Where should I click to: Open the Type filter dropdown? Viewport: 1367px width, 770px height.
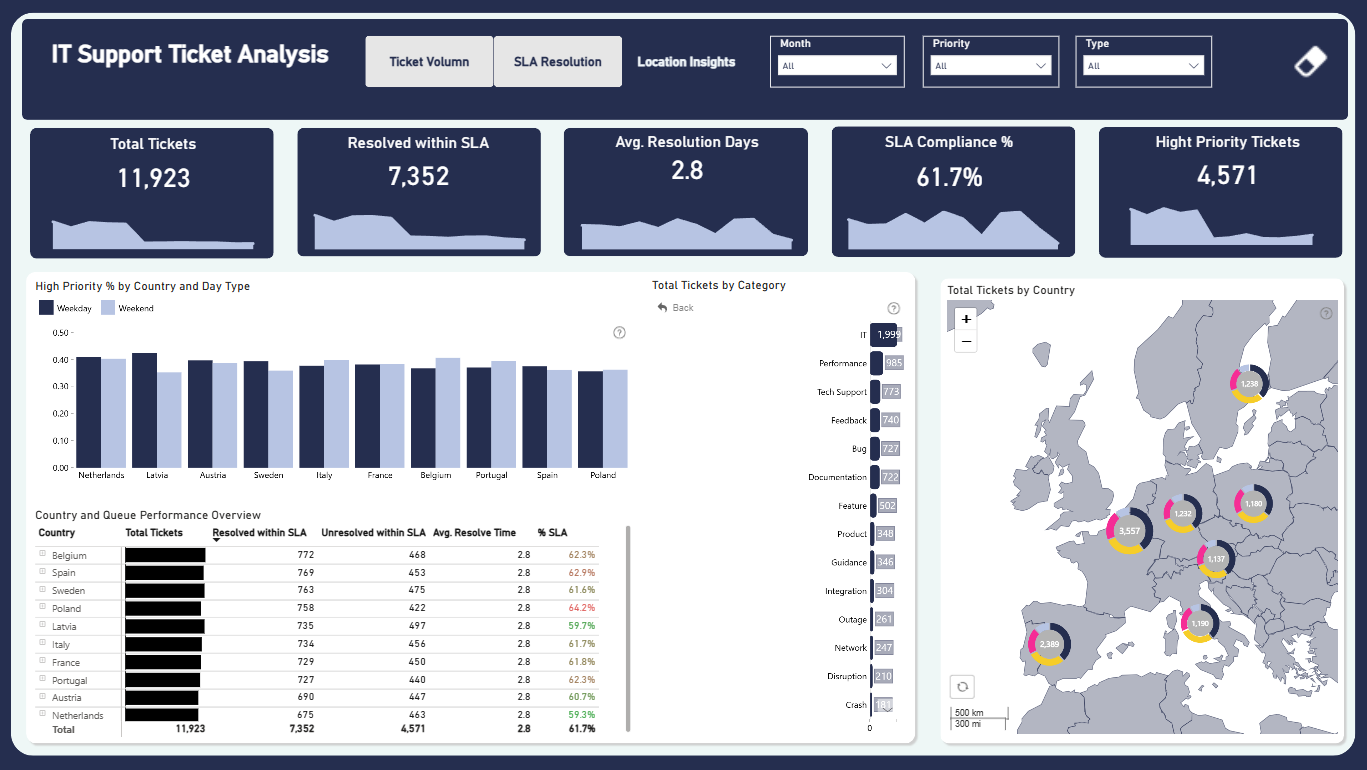pyautogui.click(x=1144, y=66)
